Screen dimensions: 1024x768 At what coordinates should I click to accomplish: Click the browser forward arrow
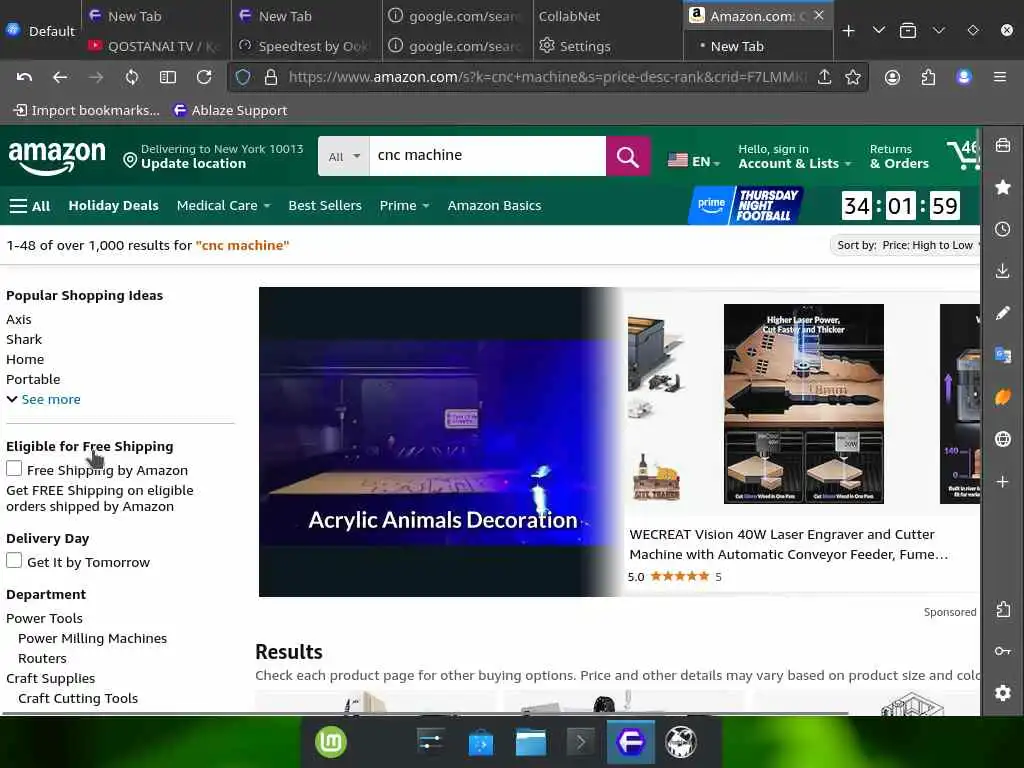[x=96, y=78]
